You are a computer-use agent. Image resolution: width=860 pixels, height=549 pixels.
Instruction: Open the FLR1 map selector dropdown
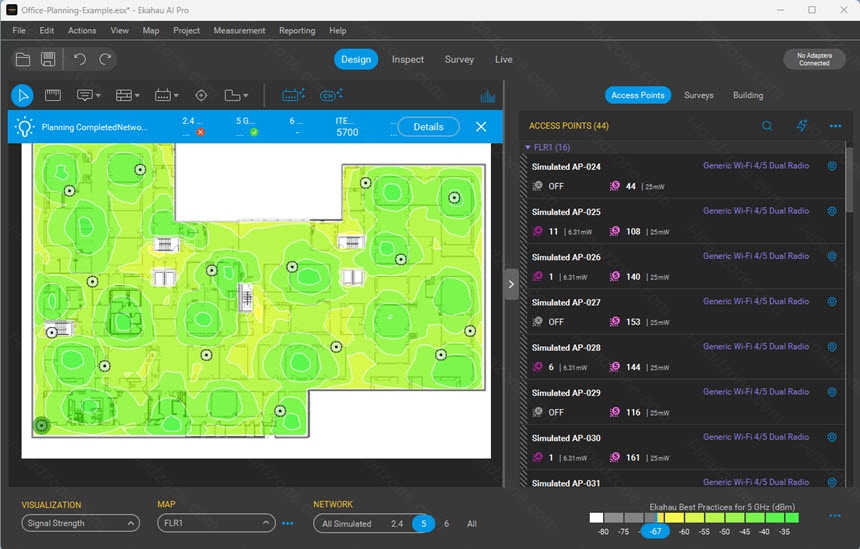[x=216, y=523]
